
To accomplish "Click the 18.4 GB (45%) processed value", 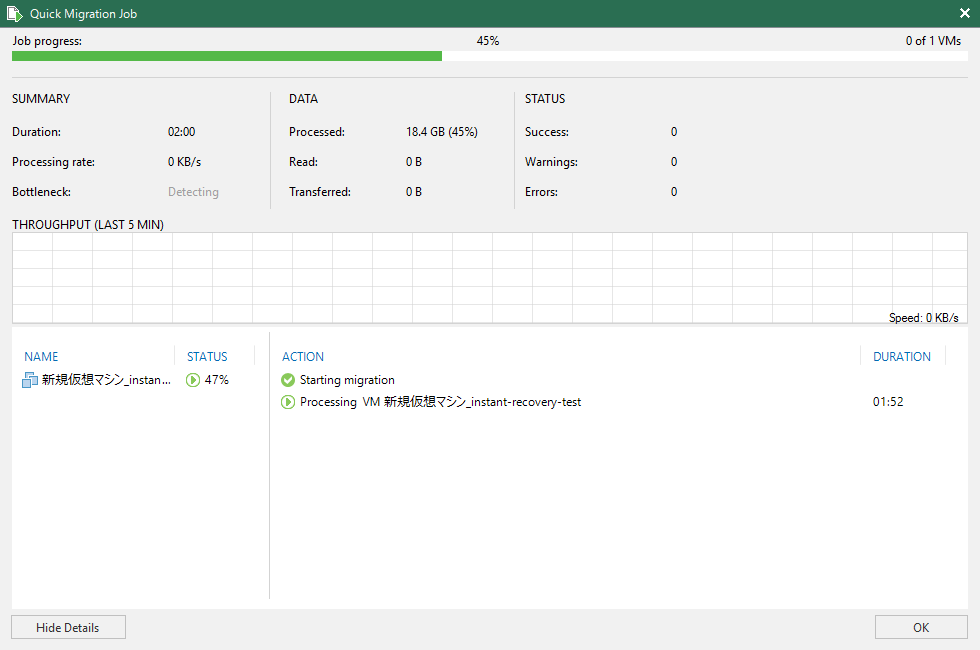I will 442,132.
